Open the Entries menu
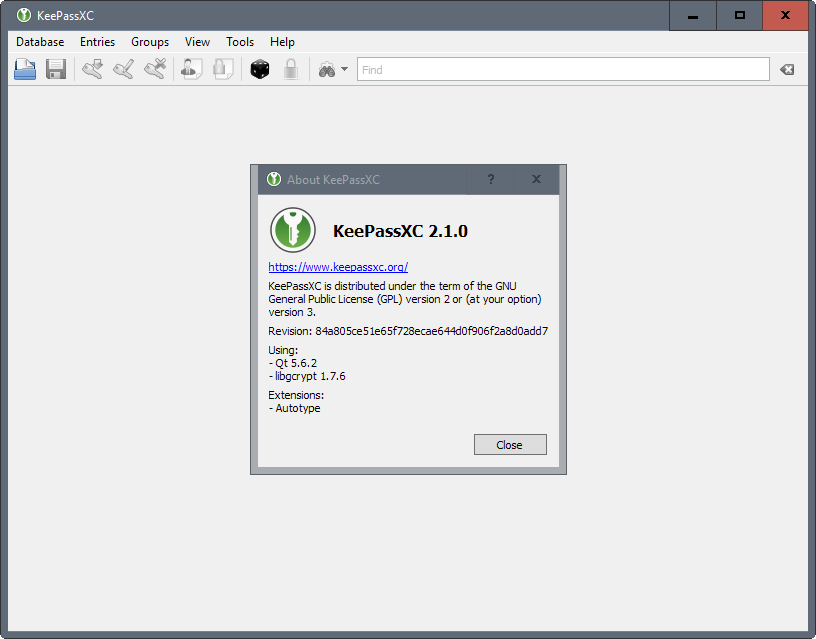The width and height of the screenshot is (816, 639). (97, 42)
